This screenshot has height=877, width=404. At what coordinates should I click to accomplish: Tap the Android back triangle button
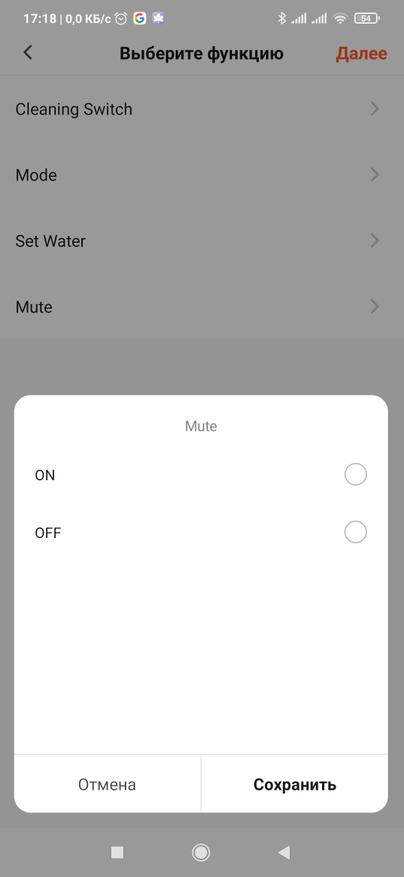[284, 852]
